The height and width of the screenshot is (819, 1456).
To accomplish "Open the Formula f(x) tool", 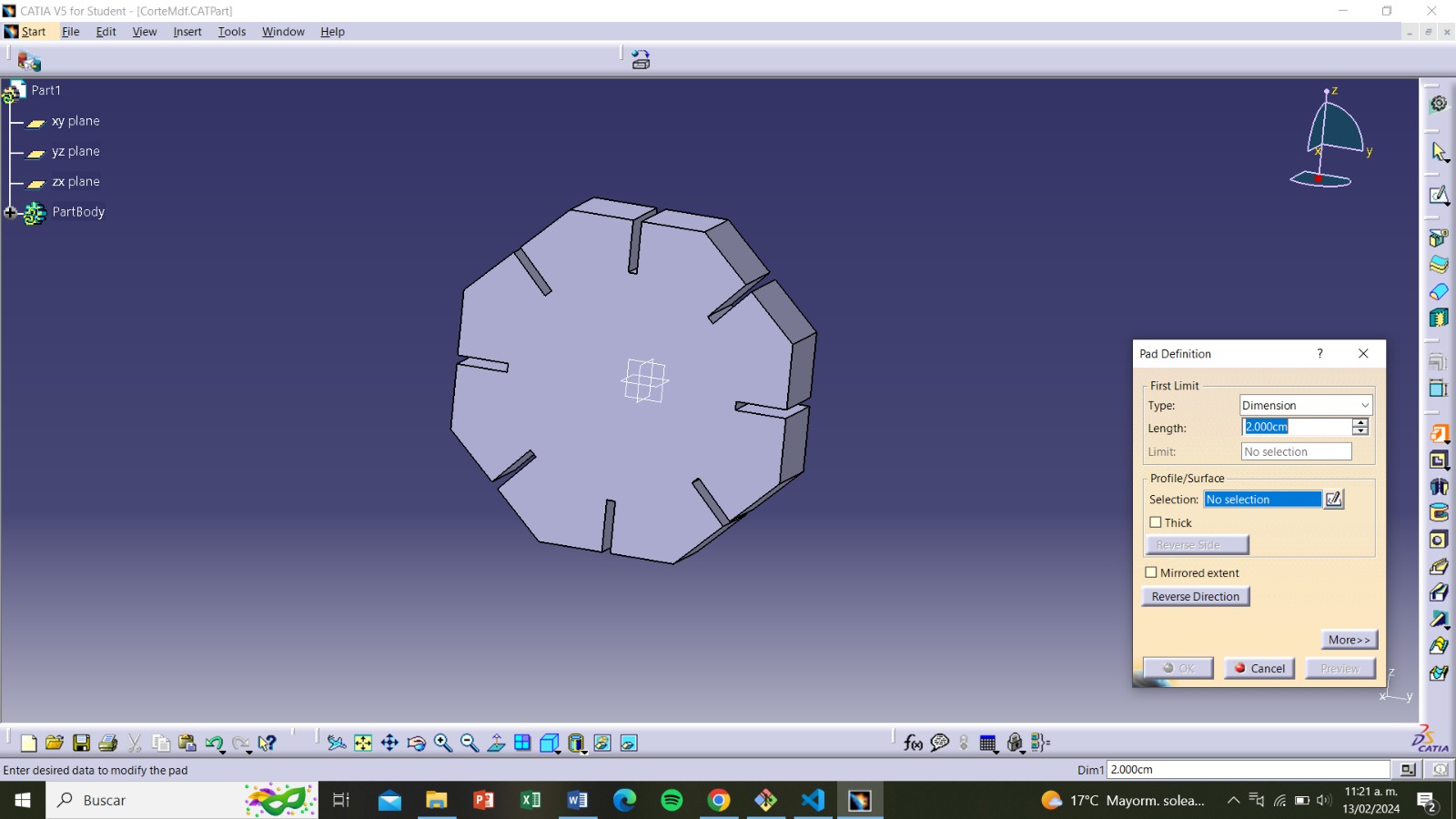I will (913, 743).
